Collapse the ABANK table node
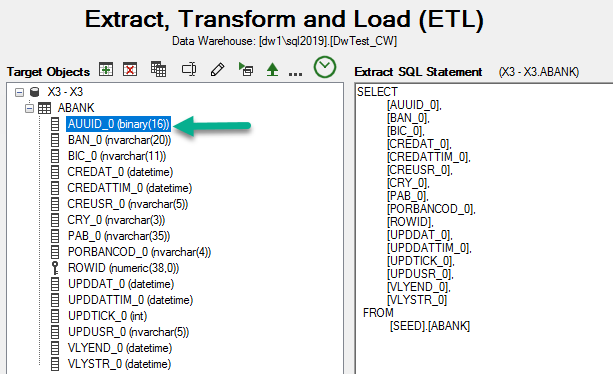Screen dimensions: 613x374 pos(29,108)
